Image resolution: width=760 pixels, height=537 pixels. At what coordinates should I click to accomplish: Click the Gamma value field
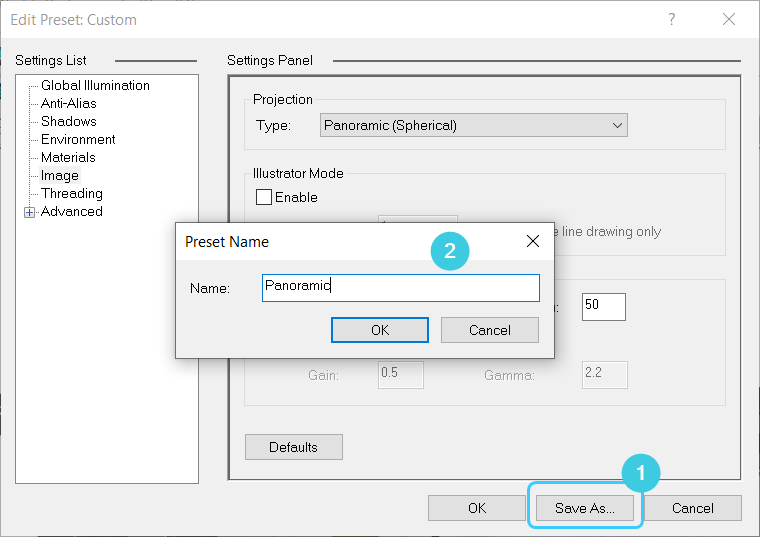pyautogui.click(x=604, y=375)
